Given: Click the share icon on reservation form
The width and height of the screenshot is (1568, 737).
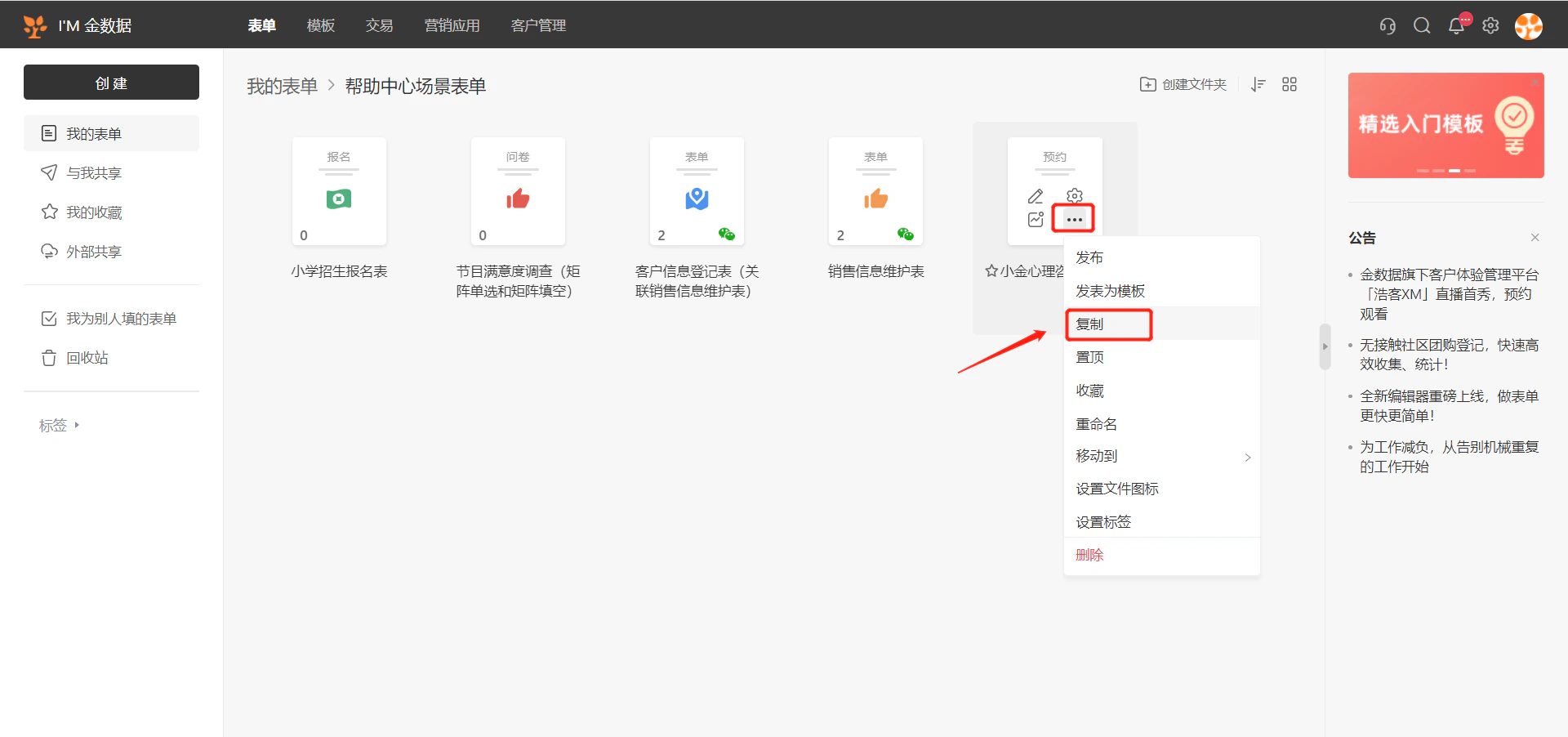Looking at the screenshot, I should pyautogui.click(x=1036, y=219).
